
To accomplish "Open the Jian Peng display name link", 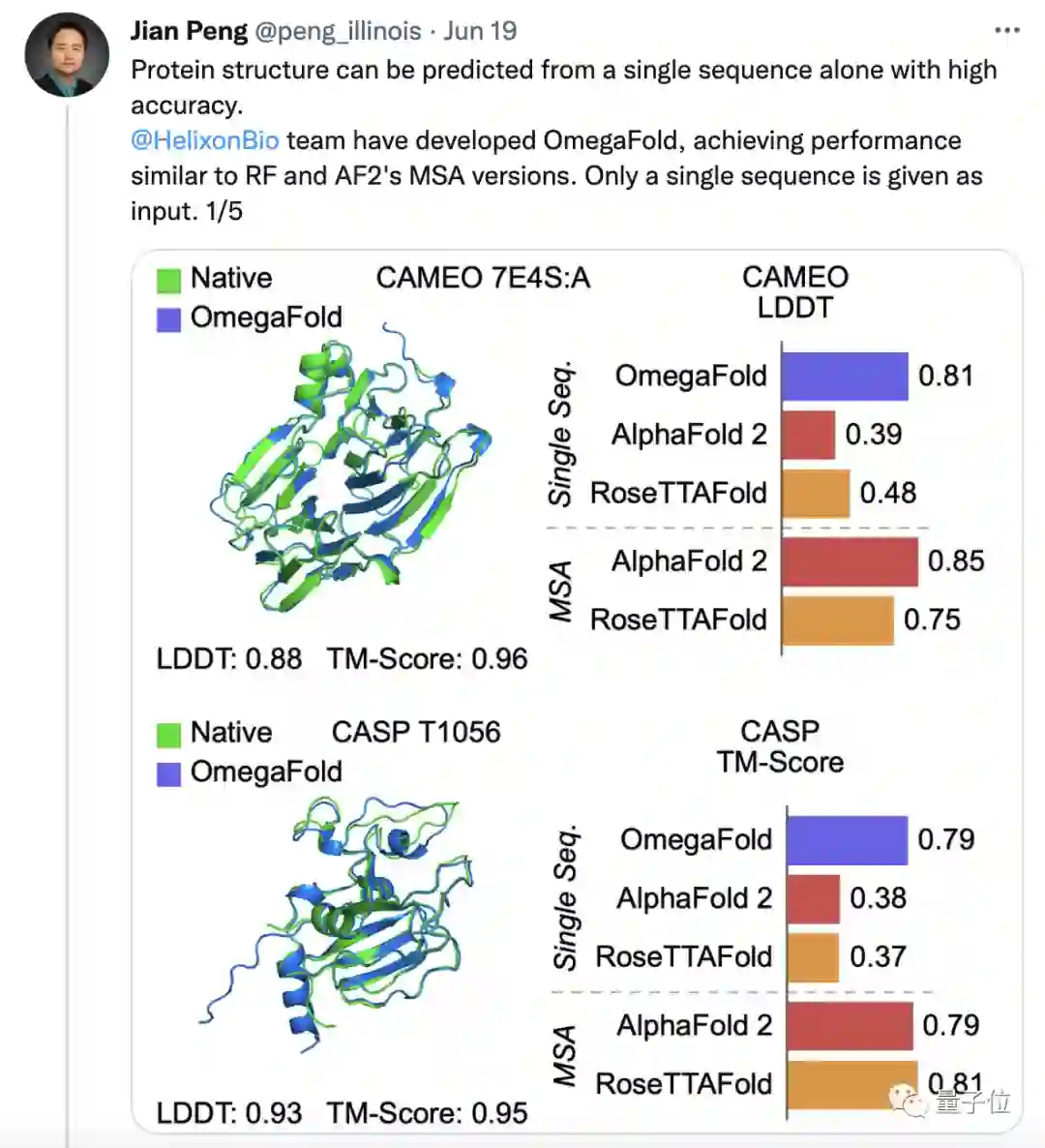I will click(x=189, y=31).
